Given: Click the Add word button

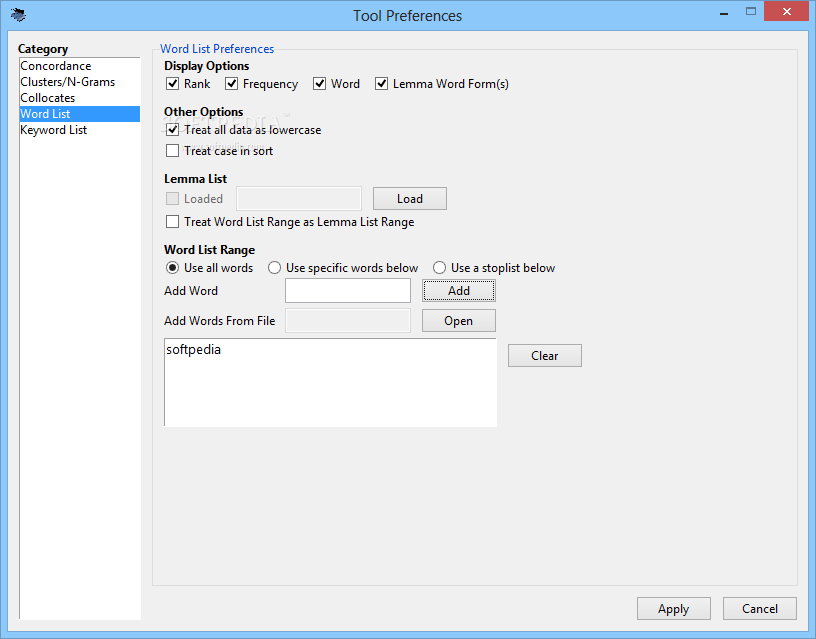Looking at the screenshot, I should 458,291.
